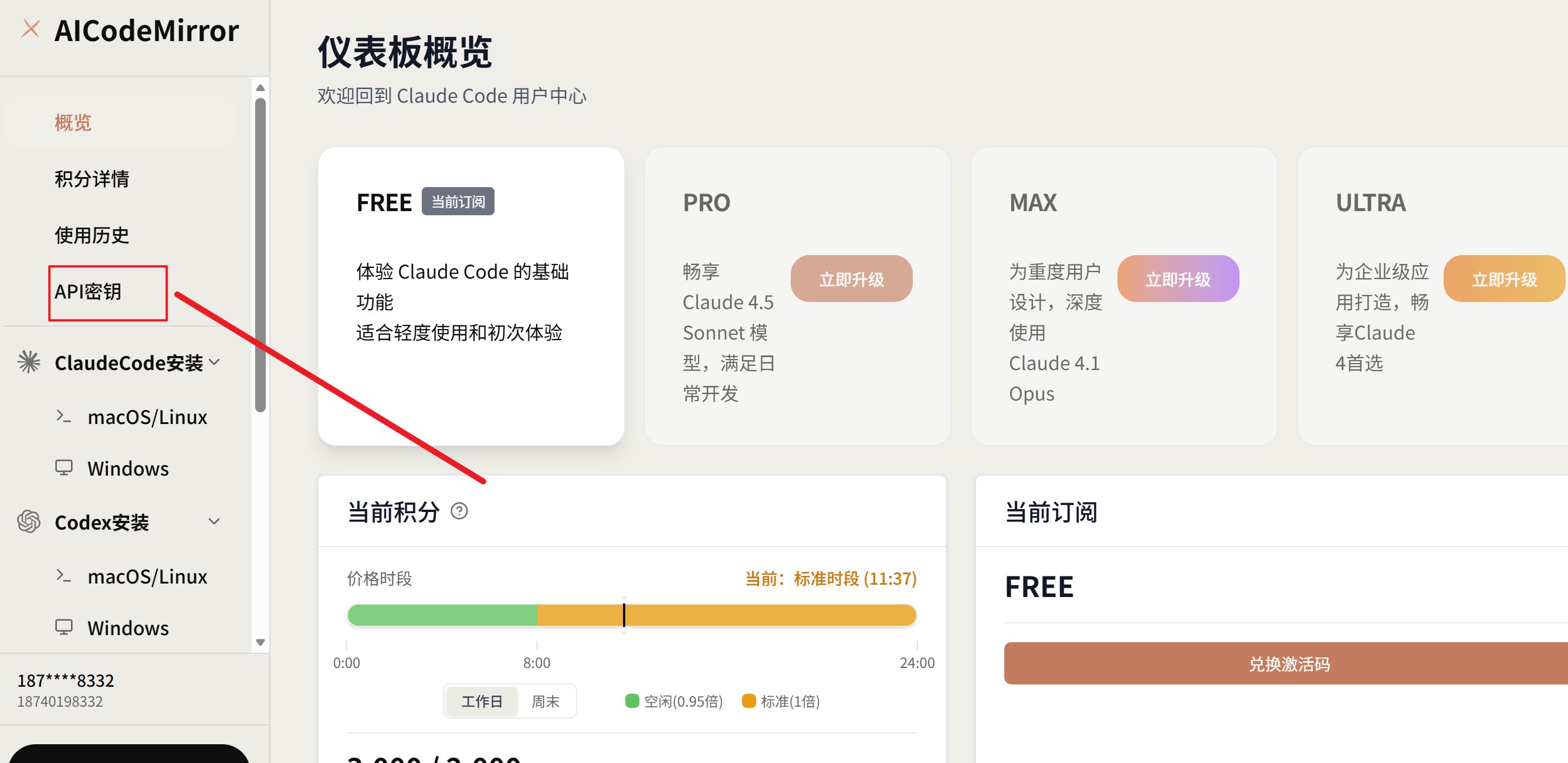This screenshot has width=1568, height=763.
Task: Click the X icon next to AICodeMirror title
Action: coord(31,29)
